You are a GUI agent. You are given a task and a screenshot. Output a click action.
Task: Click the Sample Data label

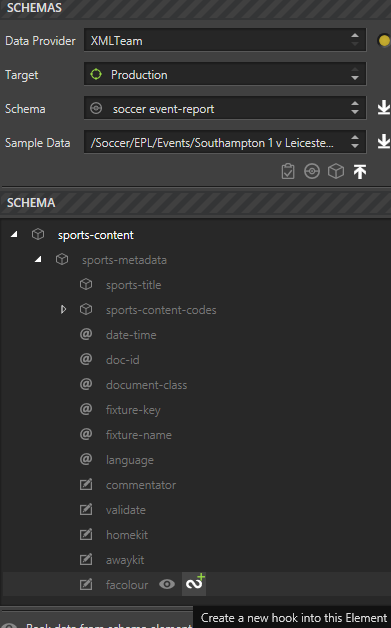coord(37,143)
